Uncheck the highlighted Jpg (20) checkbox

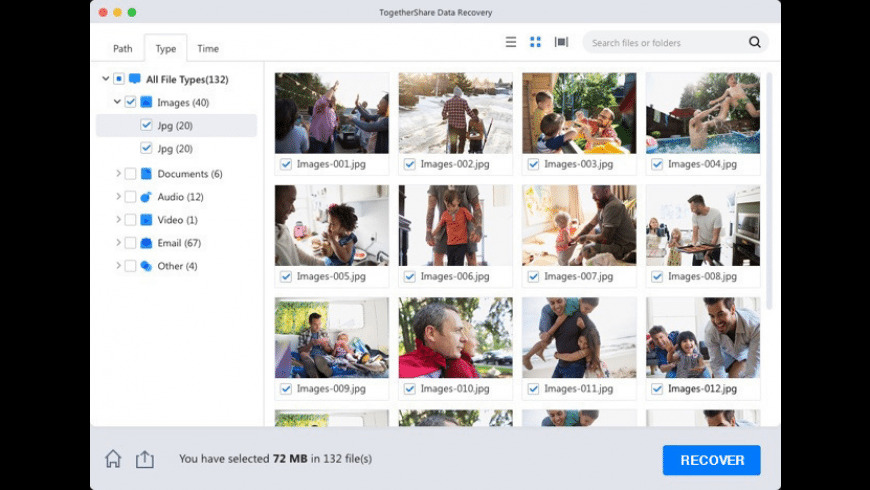click(x=146, y=125)
